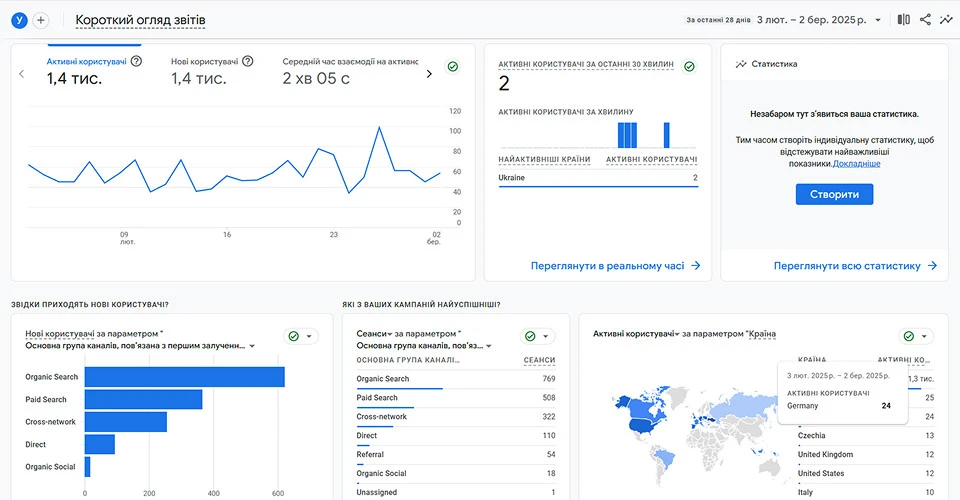The height and width of the screenshot is (500, 960).
Task: Click ОСНОВНА ГРУПА КАНАЛІ column header
Action: 408,360
